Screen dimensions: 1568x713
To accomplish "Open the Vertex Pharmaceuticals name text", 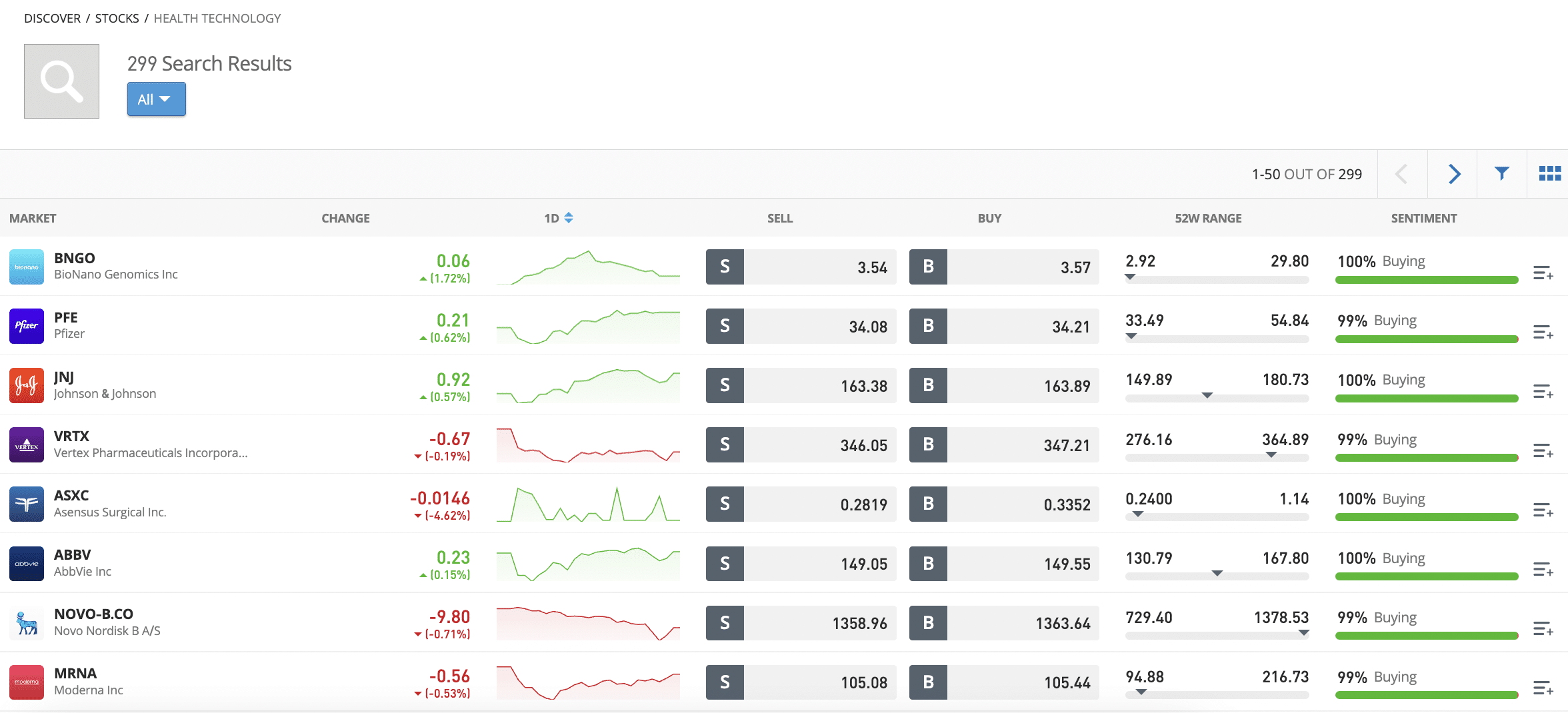I will coord(151,453).
